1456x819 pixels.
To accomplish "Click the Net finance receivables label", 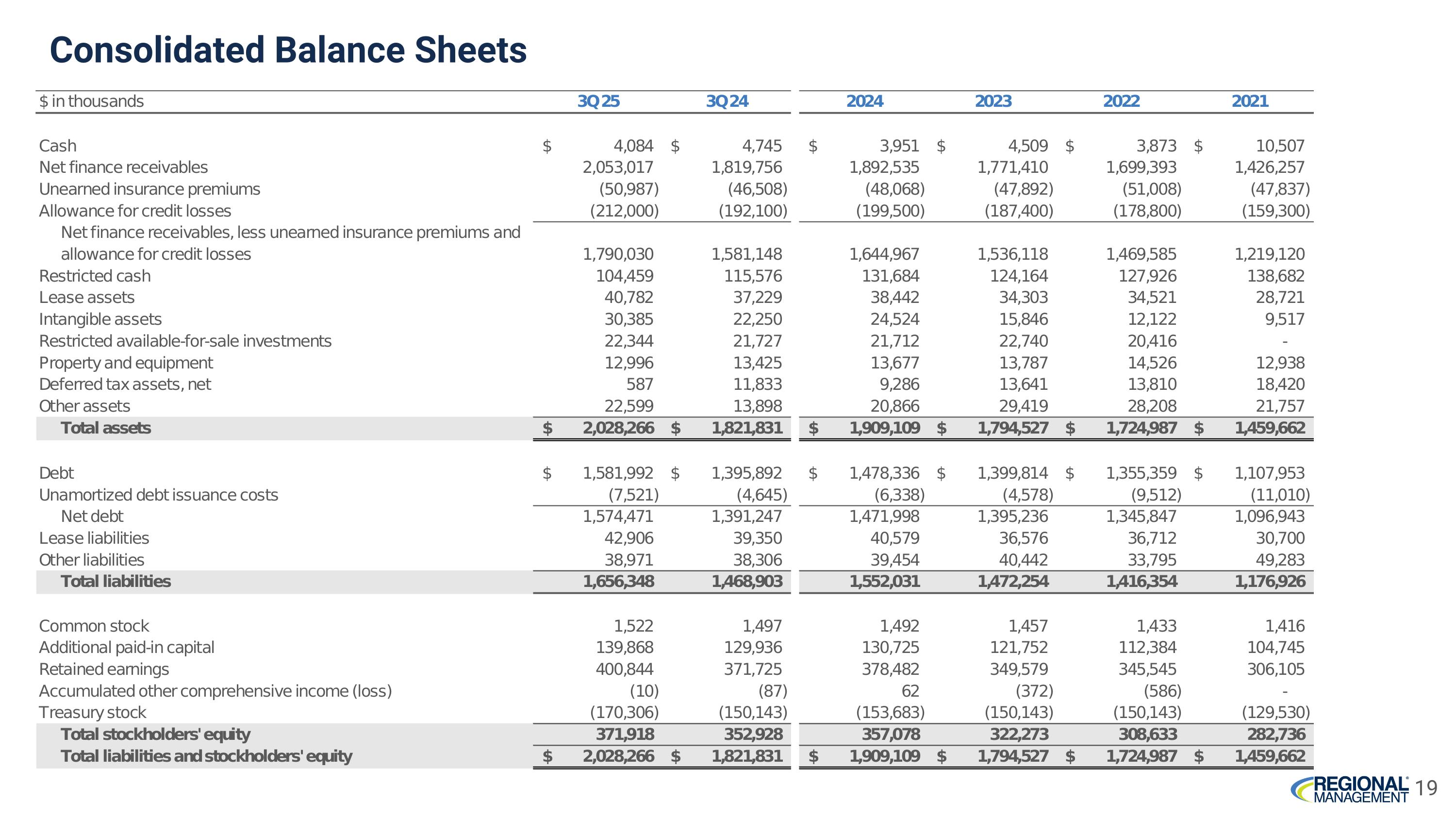I will pos(123,167).
